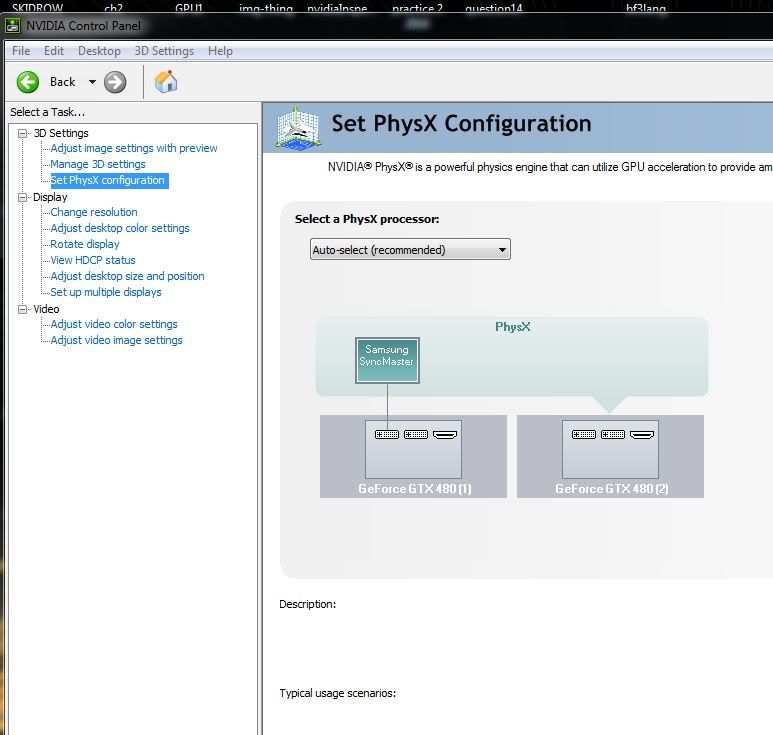
Task: Click the Video tree category label
Action: pos(46,309)
